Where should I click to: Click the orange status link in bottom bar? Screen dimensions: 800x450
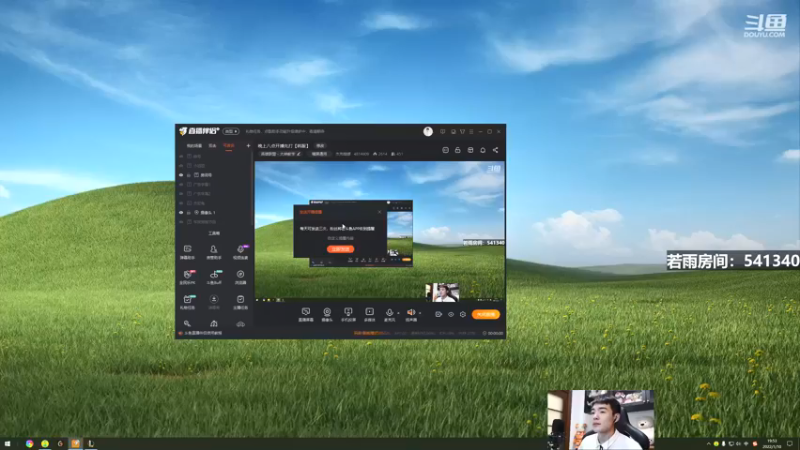click(372, 333)
